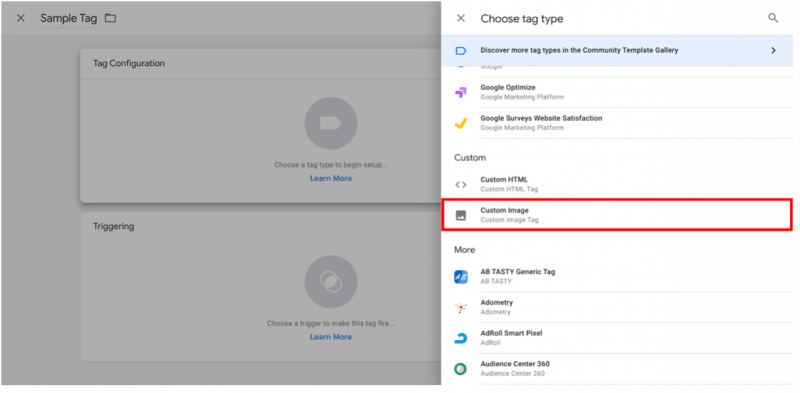Viewport: 800px width, 393px height.
Task: Click 'Choose a trigger to make this tag fire' text
Action: point(331,324)
